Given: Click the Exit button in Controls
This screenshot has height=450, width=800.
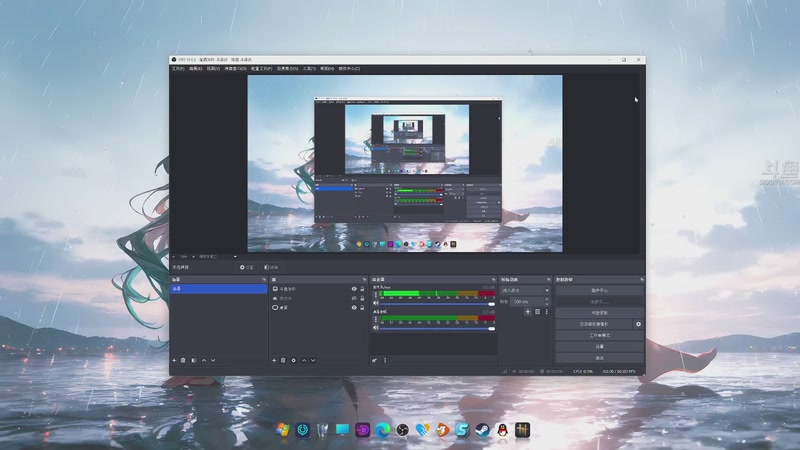Looking at the screenshot, I should click(599, 358).
